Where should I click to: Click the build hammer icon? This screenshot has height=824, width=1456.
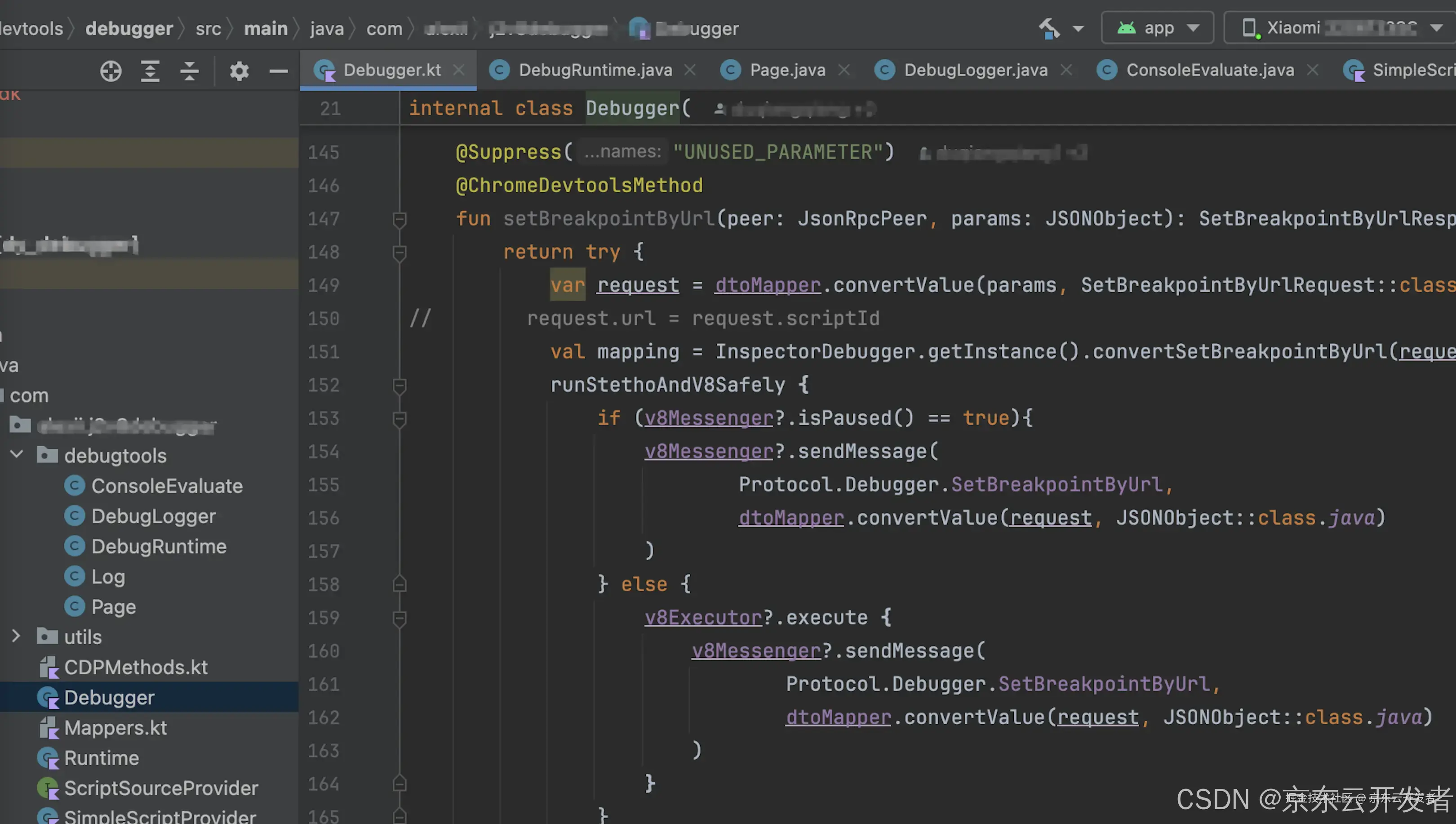click(x=1048, y=28)
